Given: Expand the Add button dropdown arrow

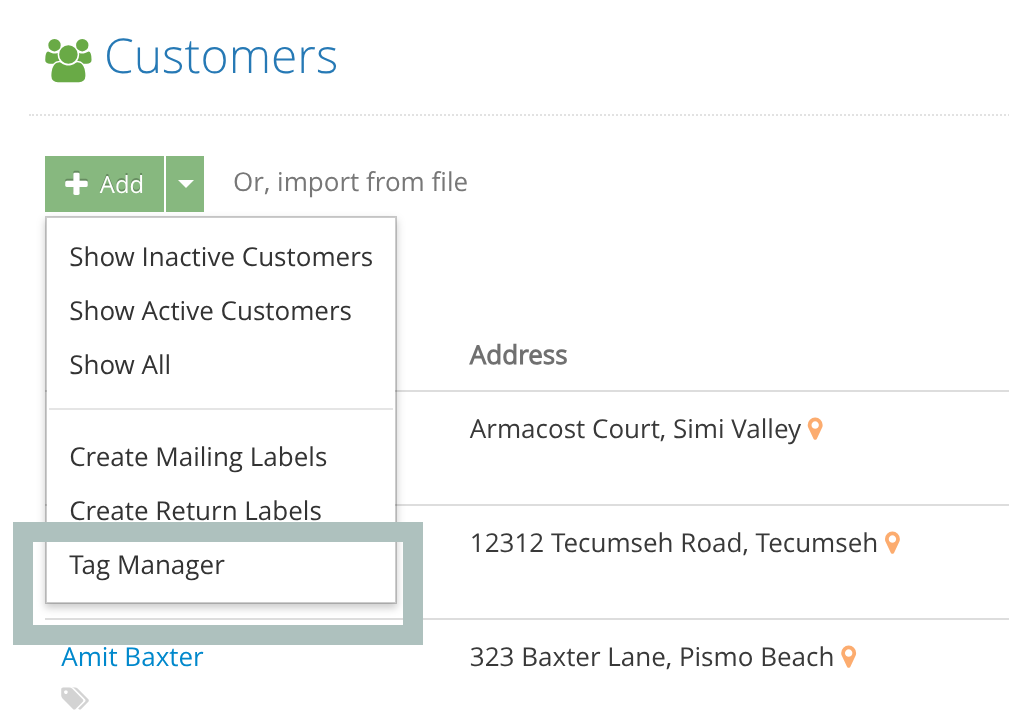Looking at the screenshot, I should (185, 183).
